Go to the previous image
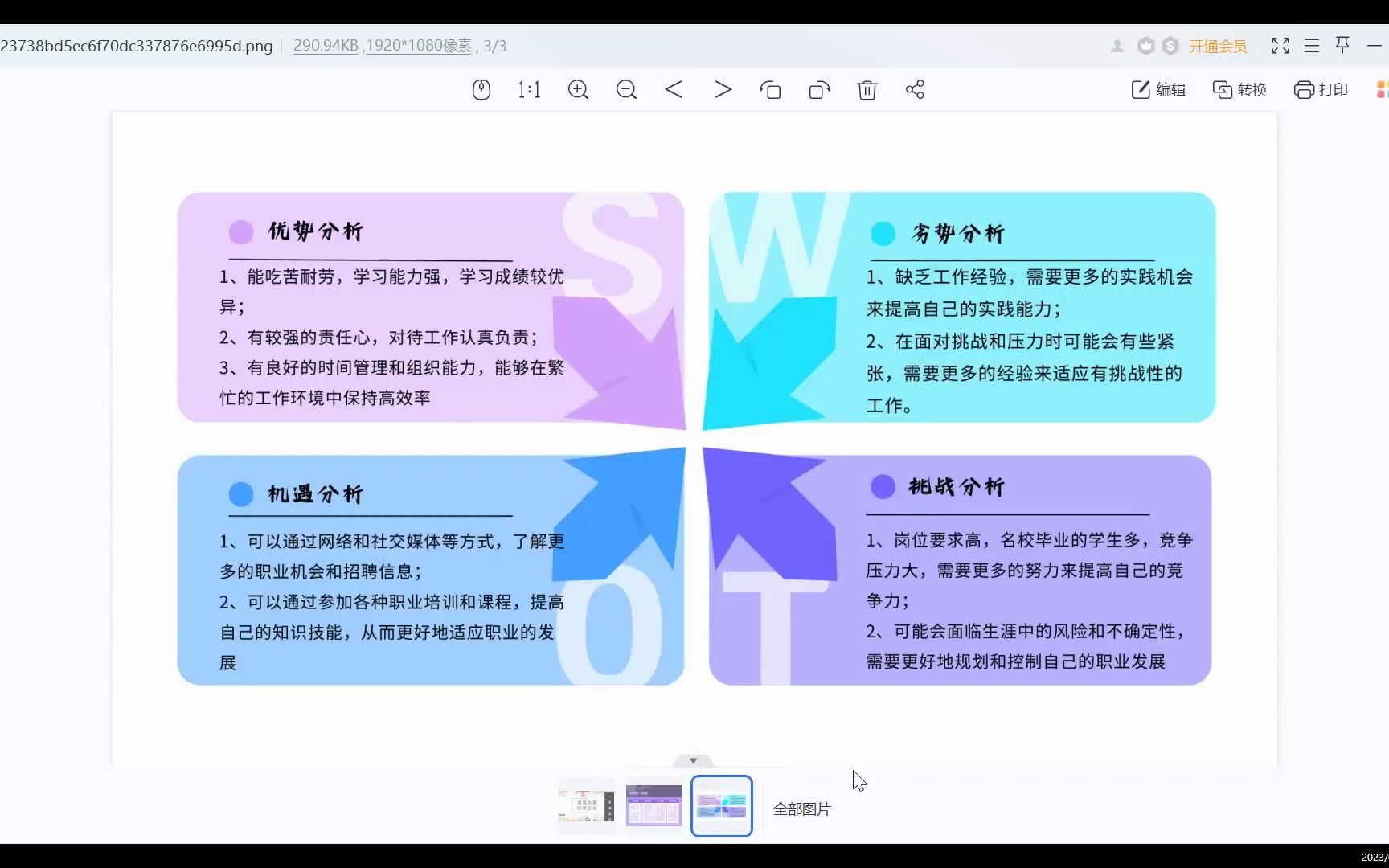This screenshot has height=868, width=1389. coord(674,89)
